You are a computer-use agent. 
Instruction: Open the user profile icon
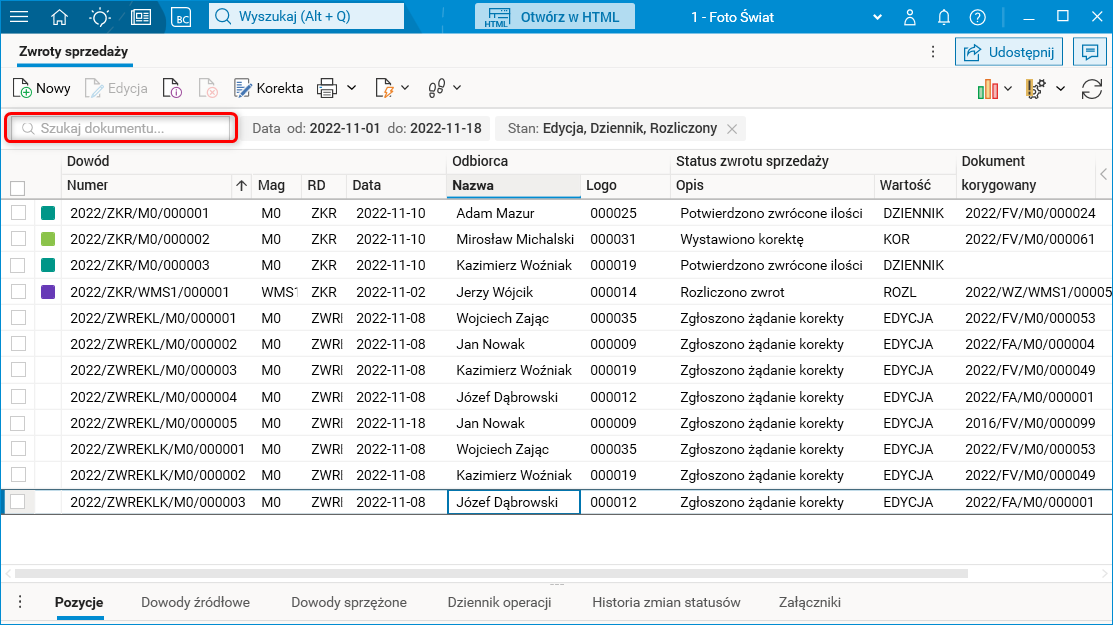(909, 17)
